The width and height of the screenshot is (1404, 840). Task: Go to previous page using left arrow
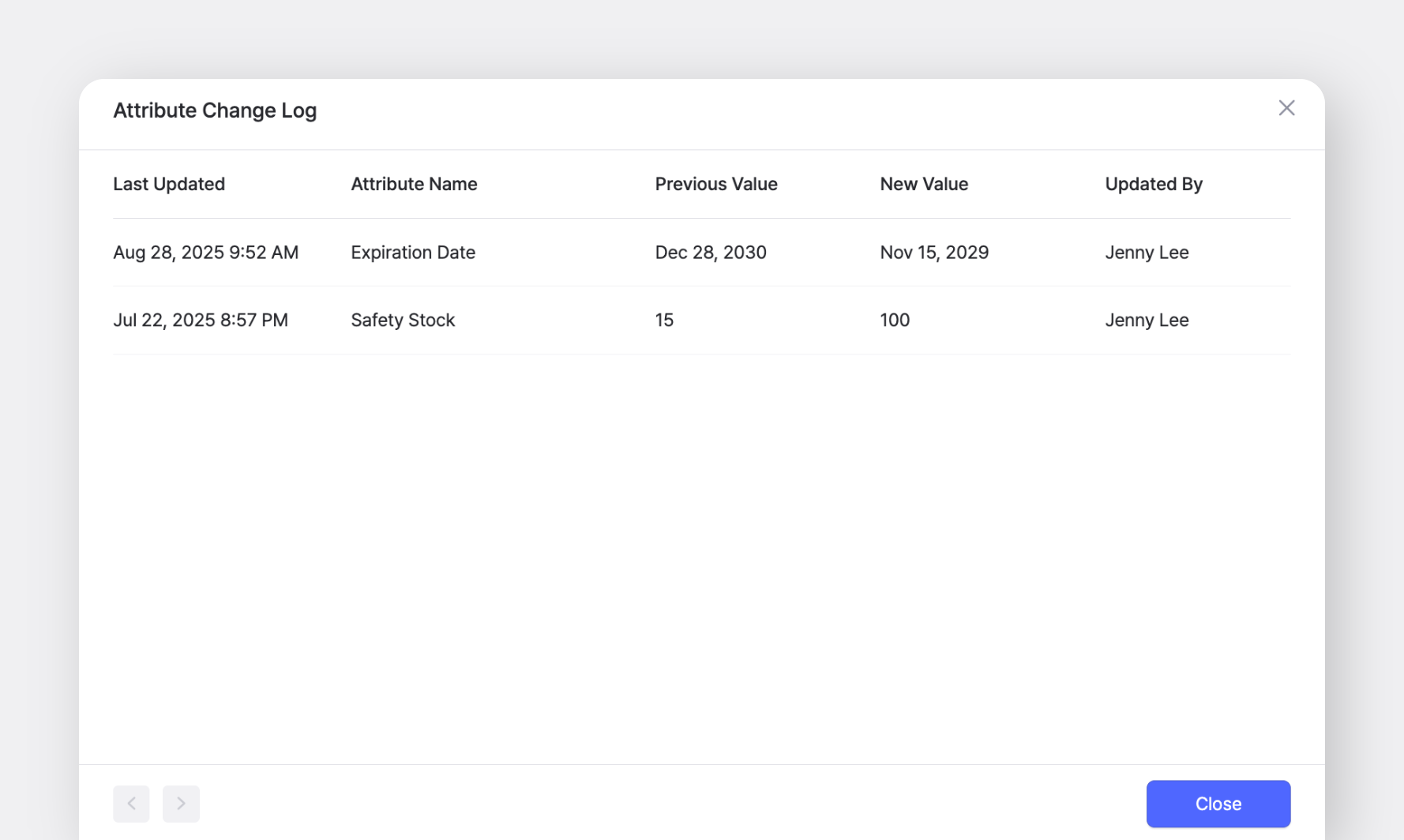(131, 803)
